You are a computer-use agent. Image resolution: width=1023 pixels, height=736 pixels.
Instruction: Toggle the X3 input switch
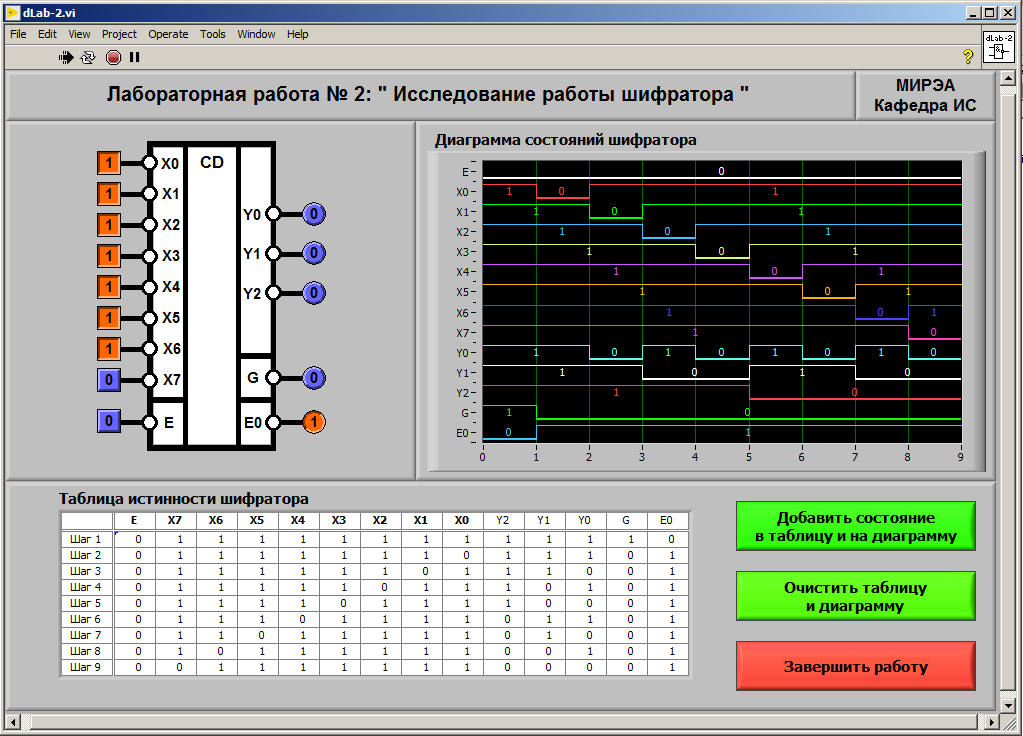coord(109,256)
